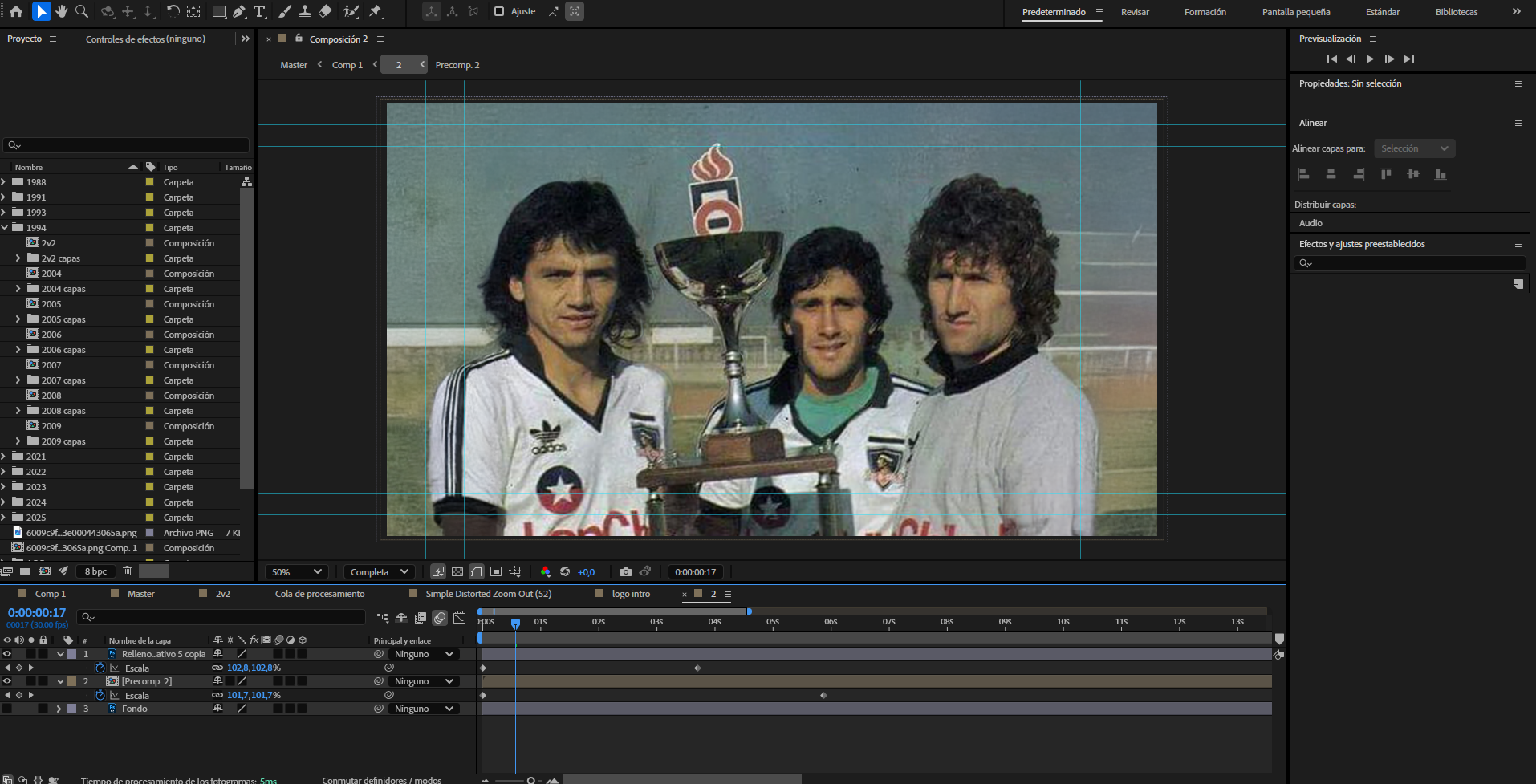Select the Eraser tool
The width and height of the screenshot is (1536, 784).
click(325, 11)
